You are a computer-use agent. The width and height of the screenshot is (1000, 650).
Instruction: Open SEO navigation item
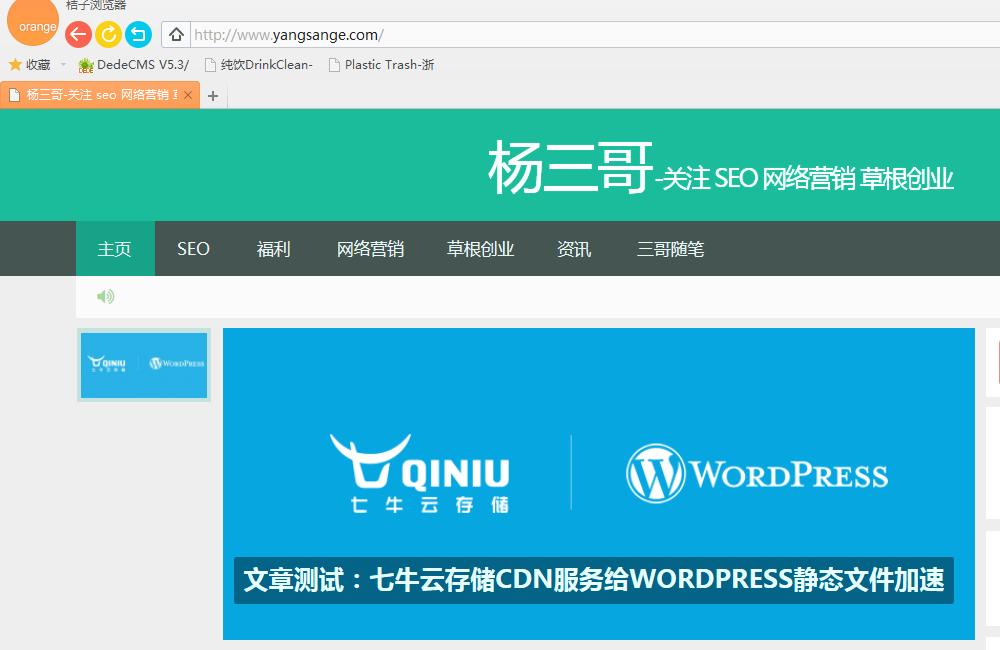(x=193, y=249)
